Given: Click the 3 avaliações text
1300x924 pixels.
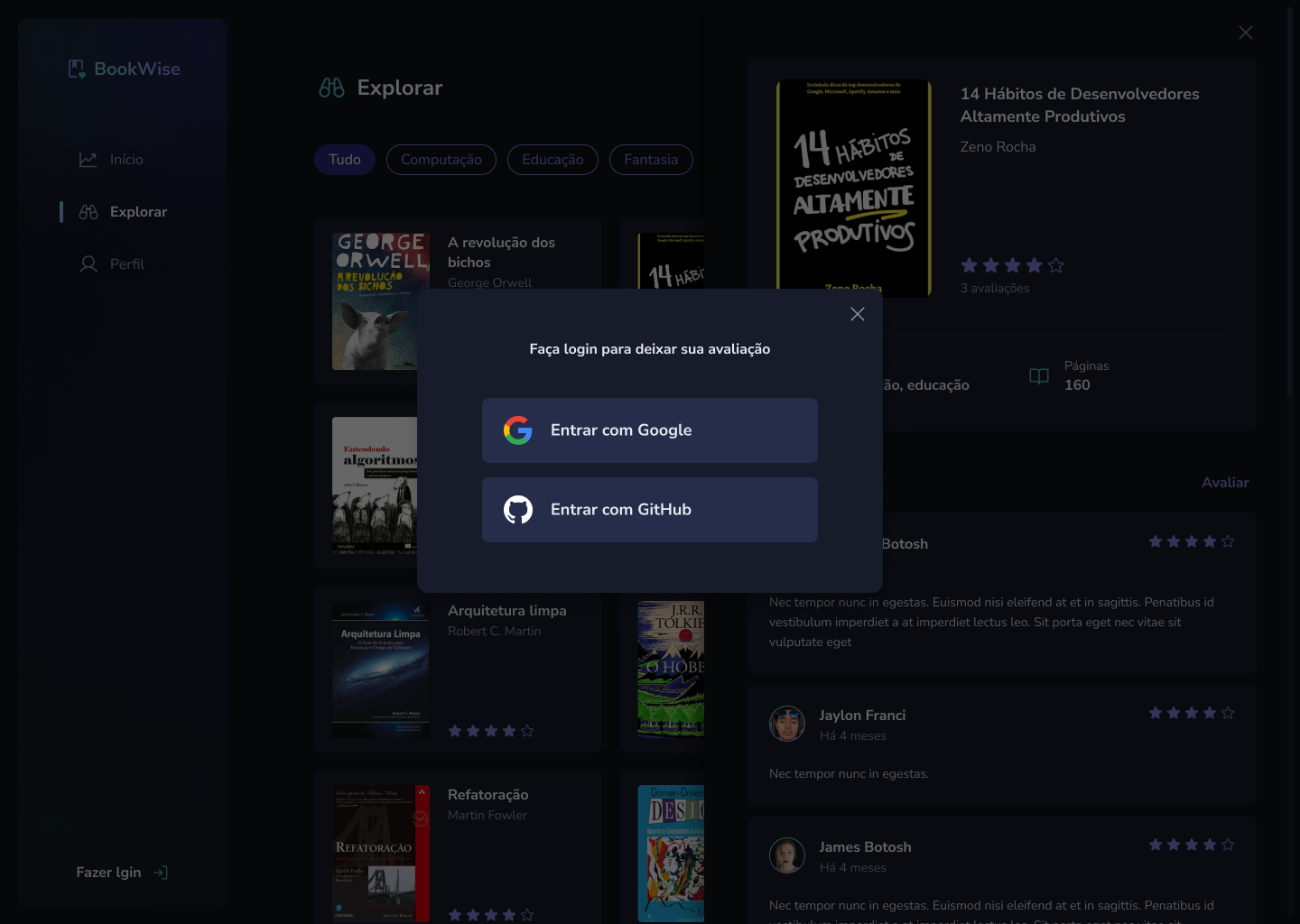Looking at the screenshot, I should [x=995, y=289].
